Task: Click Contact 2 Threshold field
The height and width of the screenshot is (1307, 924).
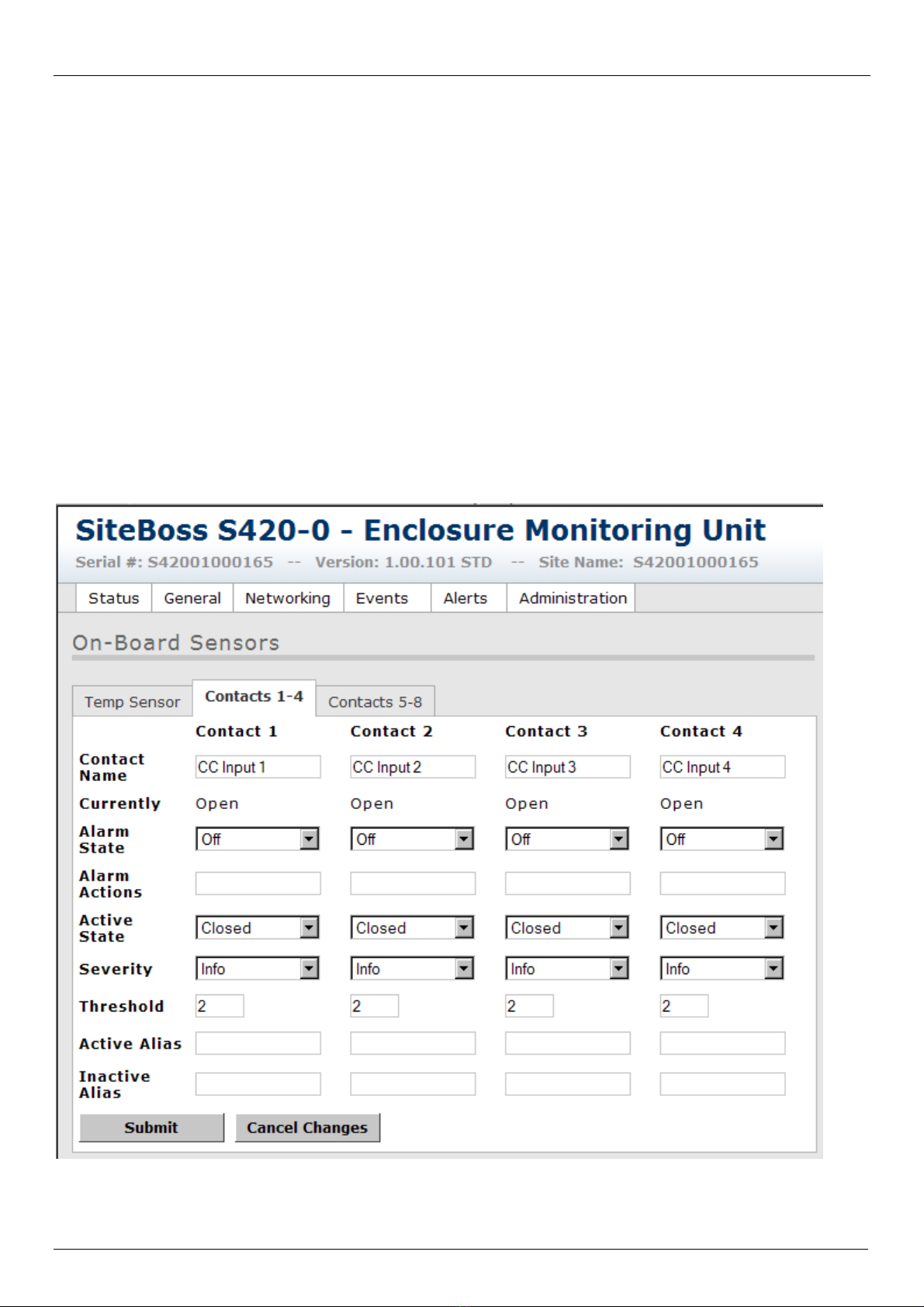Action: point(375,1006)
